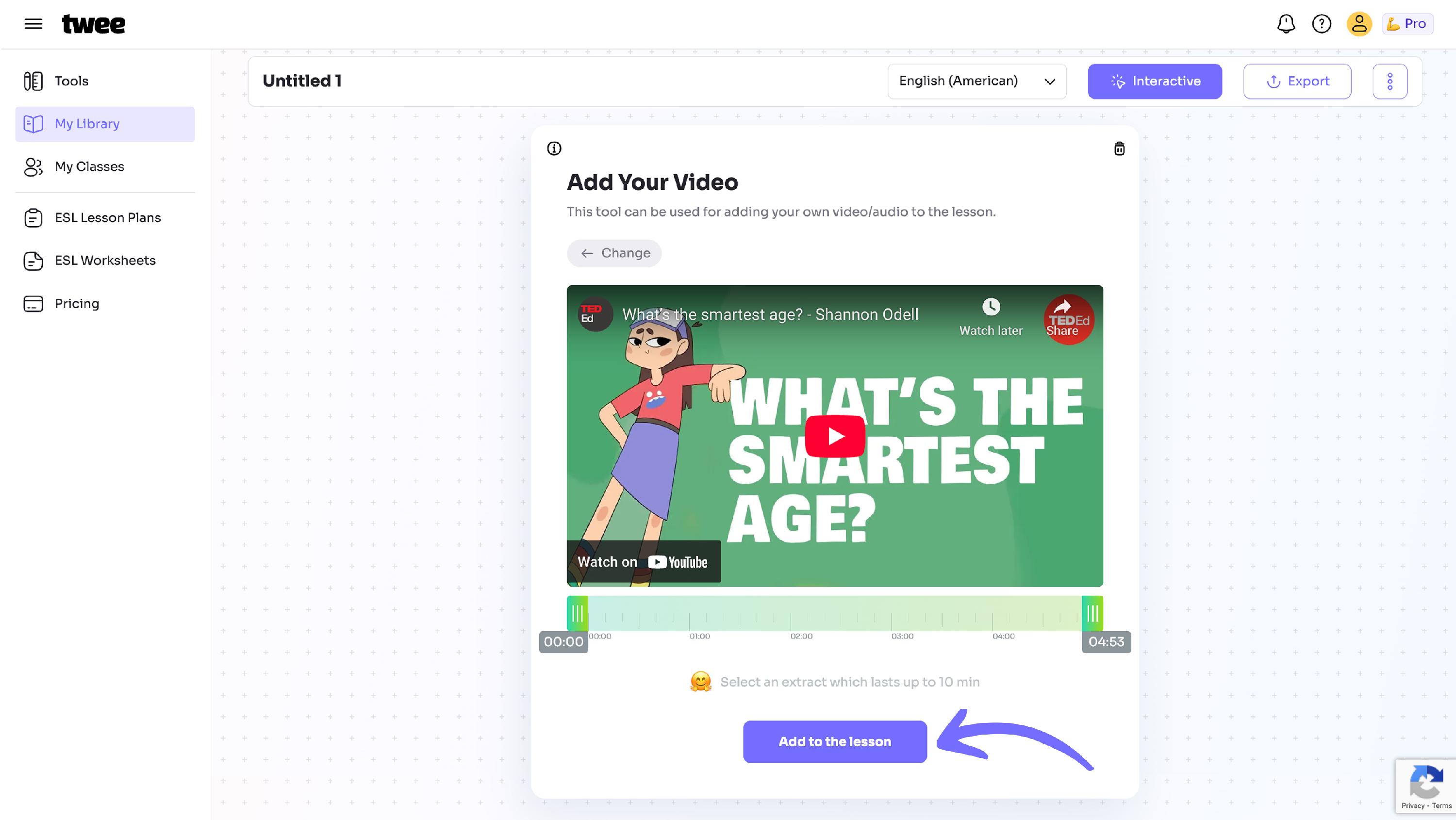Go to ESL Worksheets
Viewport: 1456px width, 820px height.
click(x=105, y=261)
